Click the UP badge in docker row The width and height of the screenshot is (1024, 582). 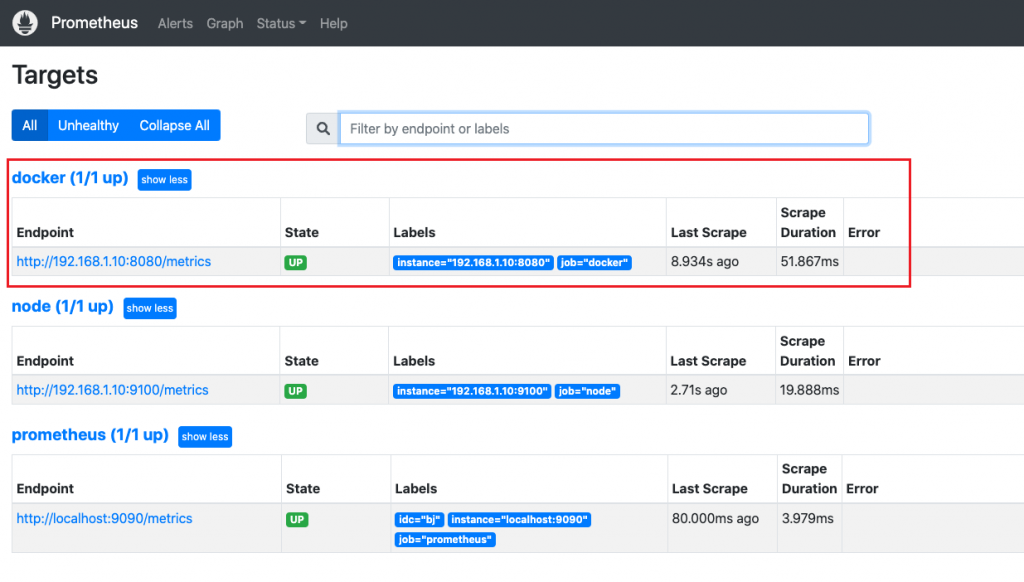(x=295, y=263)
